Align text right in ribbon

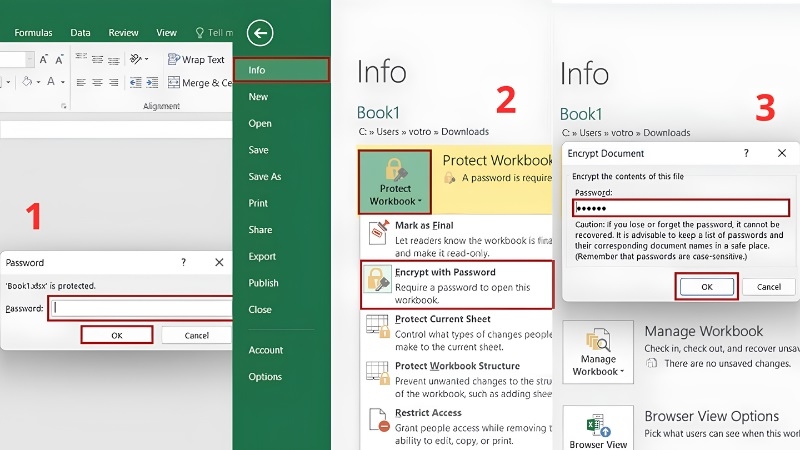pos(113,82)
